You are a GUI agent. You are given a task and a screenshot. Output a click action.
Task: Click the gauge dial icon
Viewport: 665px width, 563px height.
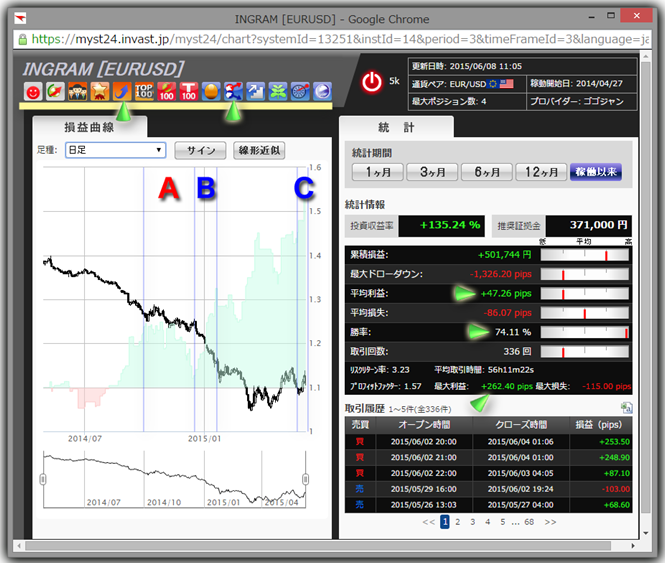(300, 91)
